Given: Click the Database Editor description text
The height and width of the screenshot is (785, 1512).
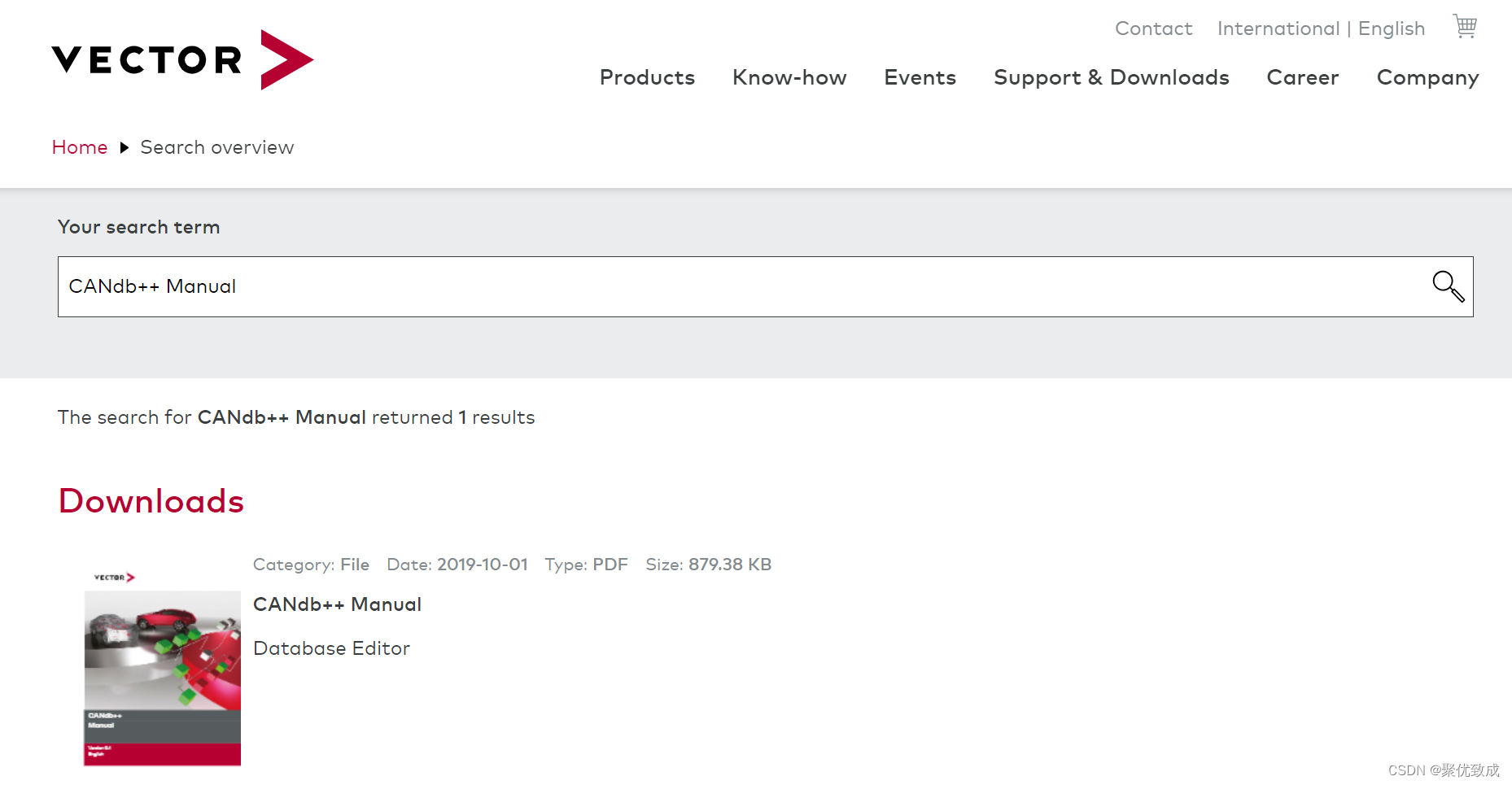Looking at the screenshot, I should [331, 648].
